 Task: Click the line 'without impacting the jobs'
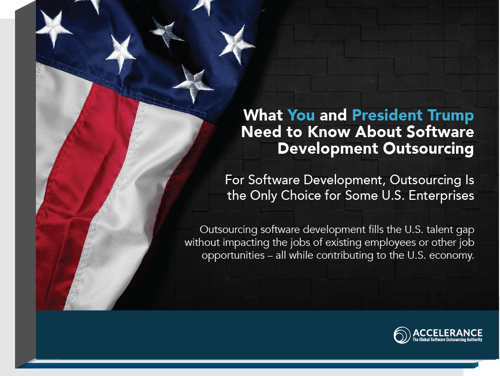[329, 242]
